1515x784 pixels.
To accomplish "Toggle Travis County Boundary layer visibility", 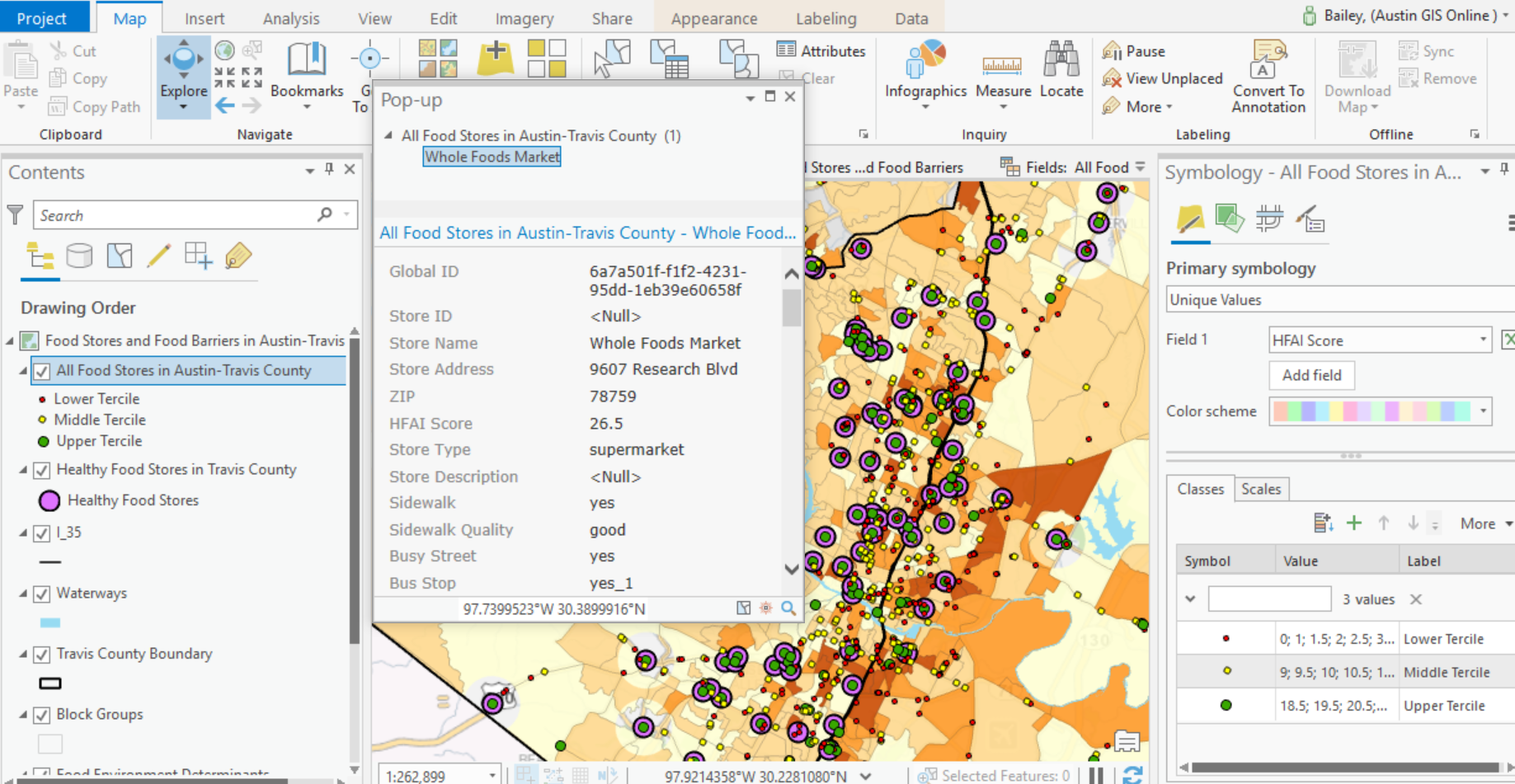I will pos(42,655).
